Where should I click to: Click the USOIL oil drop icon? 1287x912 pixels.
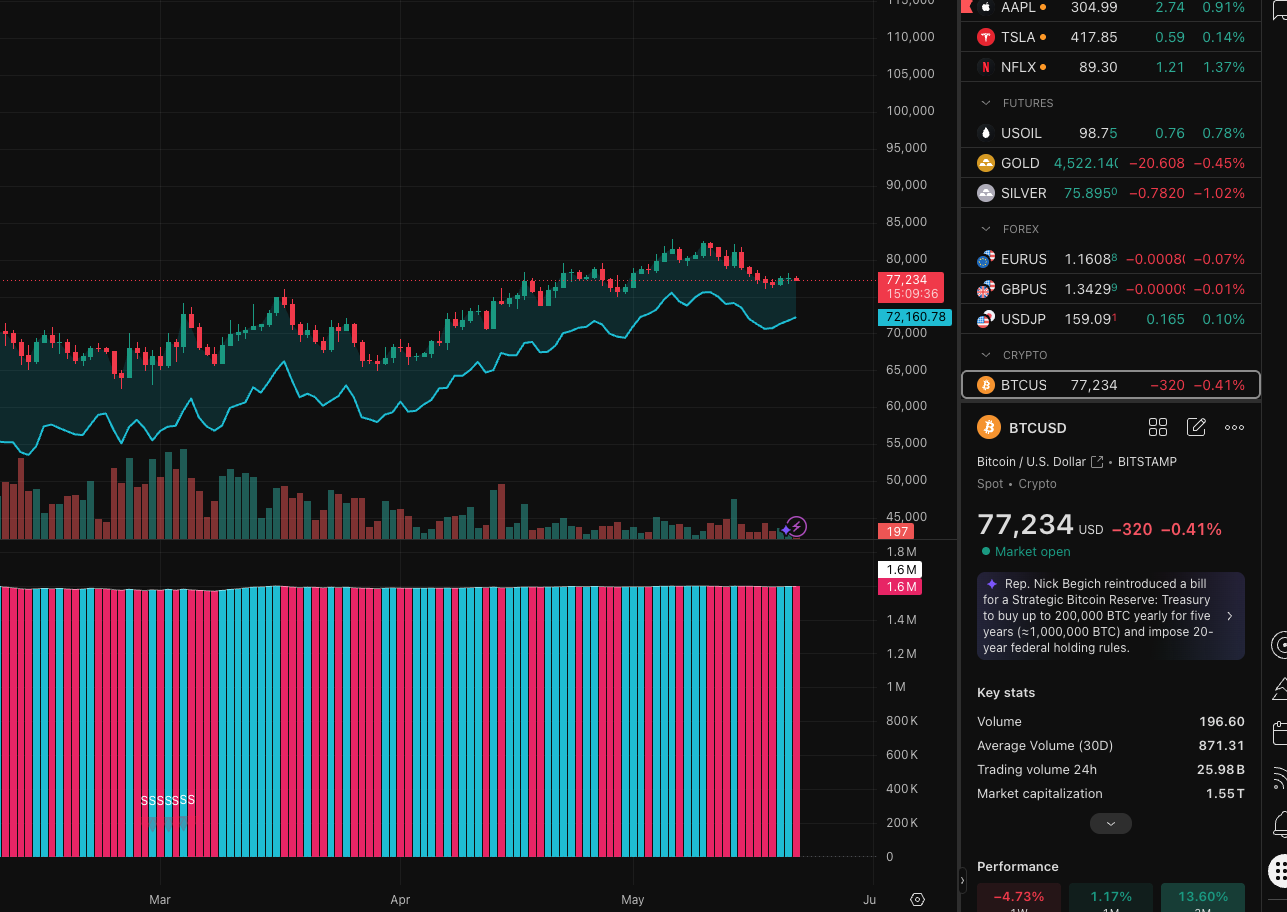[x=985, y=133]
